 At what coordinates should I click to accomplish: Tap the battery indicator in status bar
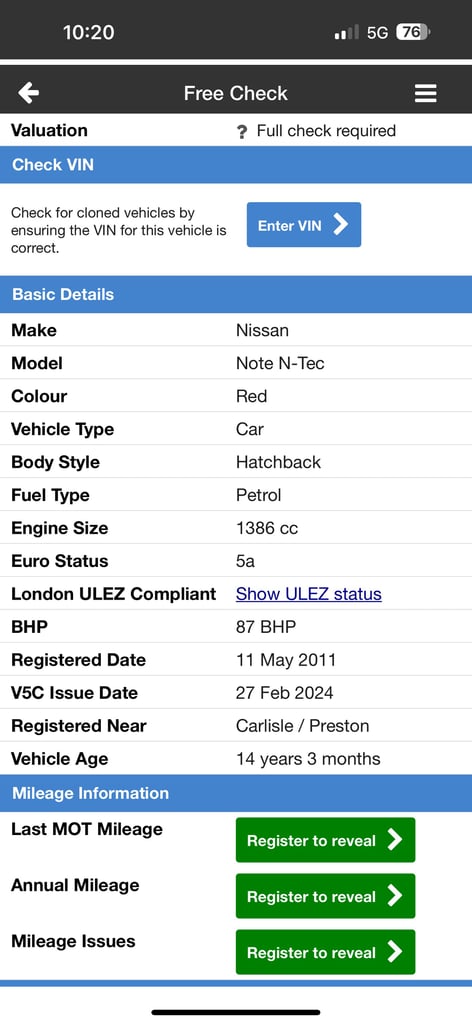(413, 32)
